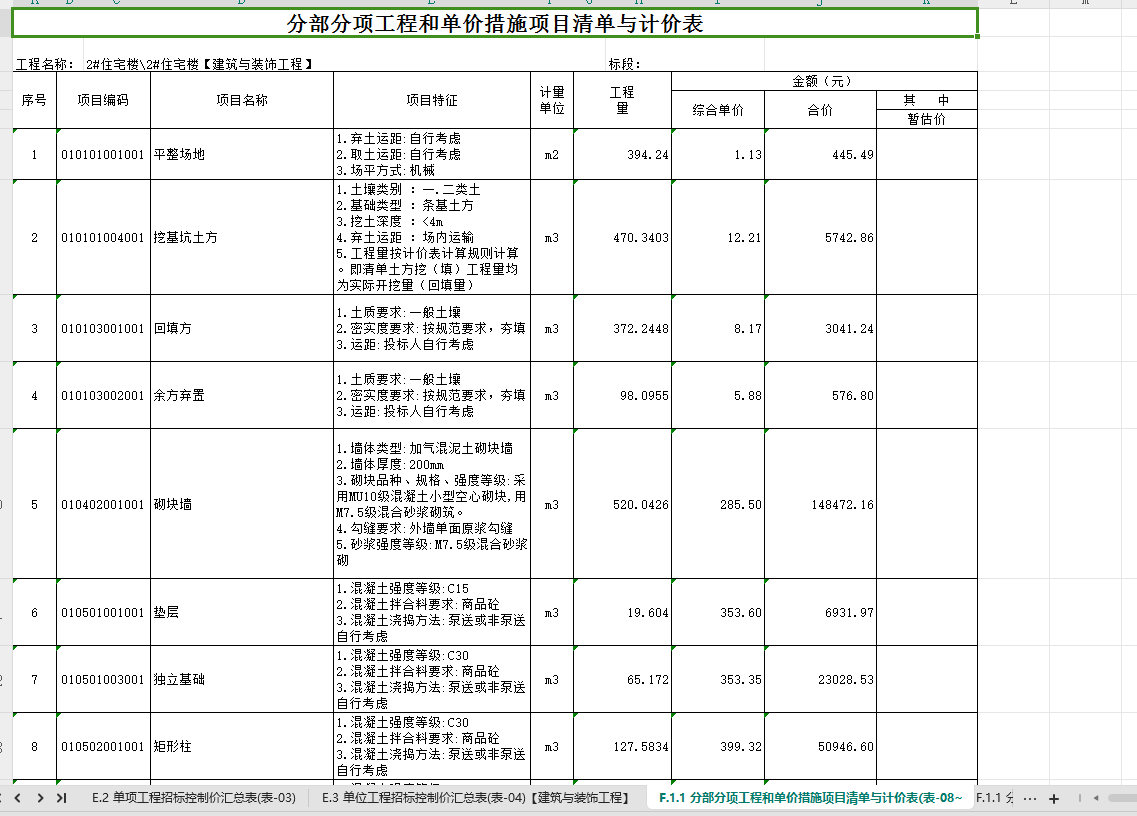Click the 余方弃置 item name cell
Image resolution: width=1137 pixels, height=816 pixels.
(x=241, y=395)
